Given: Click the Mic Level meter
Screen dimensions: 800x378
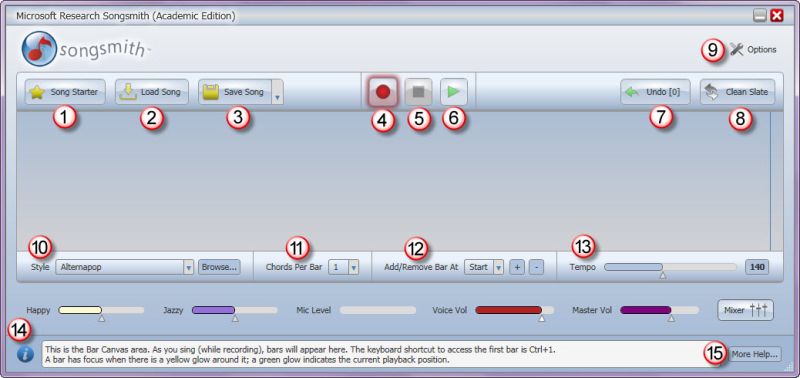Looking at the screenshot, I should [378, 310].
